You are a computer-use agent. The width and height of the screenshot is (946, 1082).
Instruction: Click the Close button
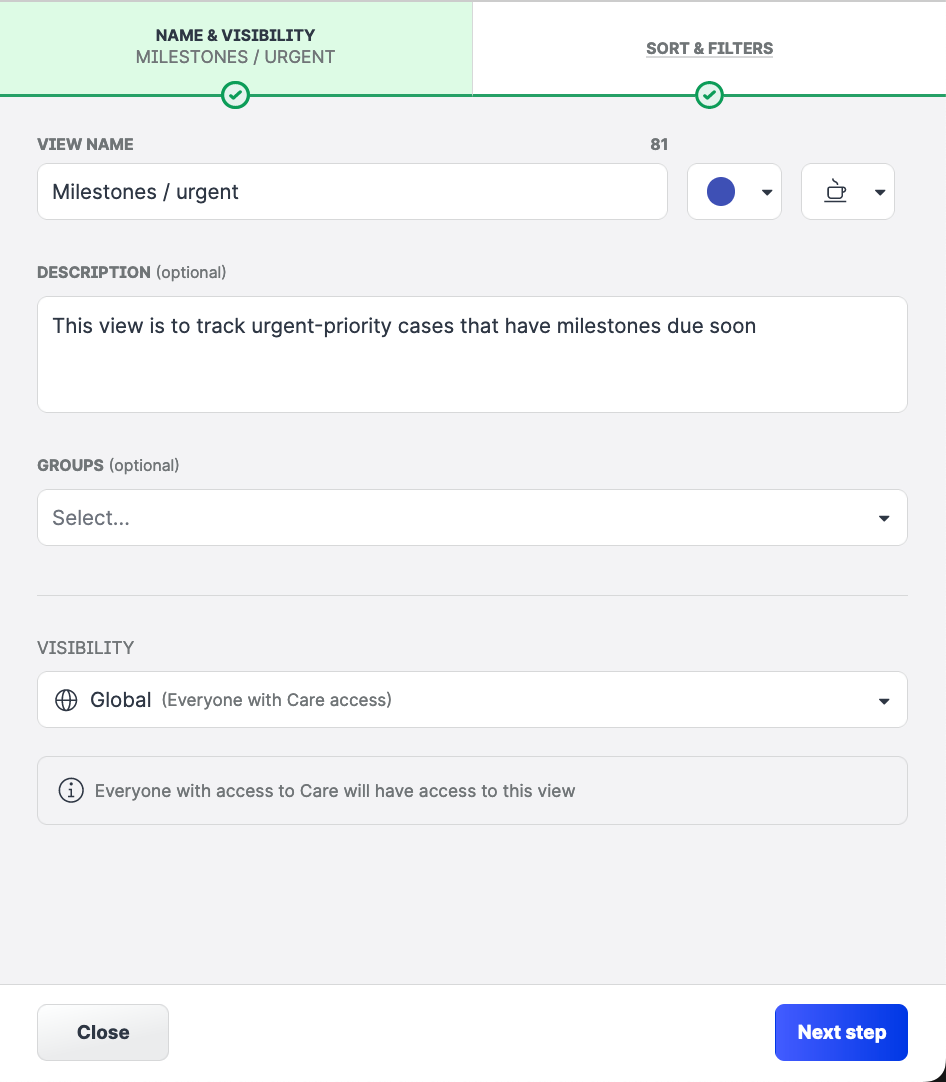click(103, 1032)
